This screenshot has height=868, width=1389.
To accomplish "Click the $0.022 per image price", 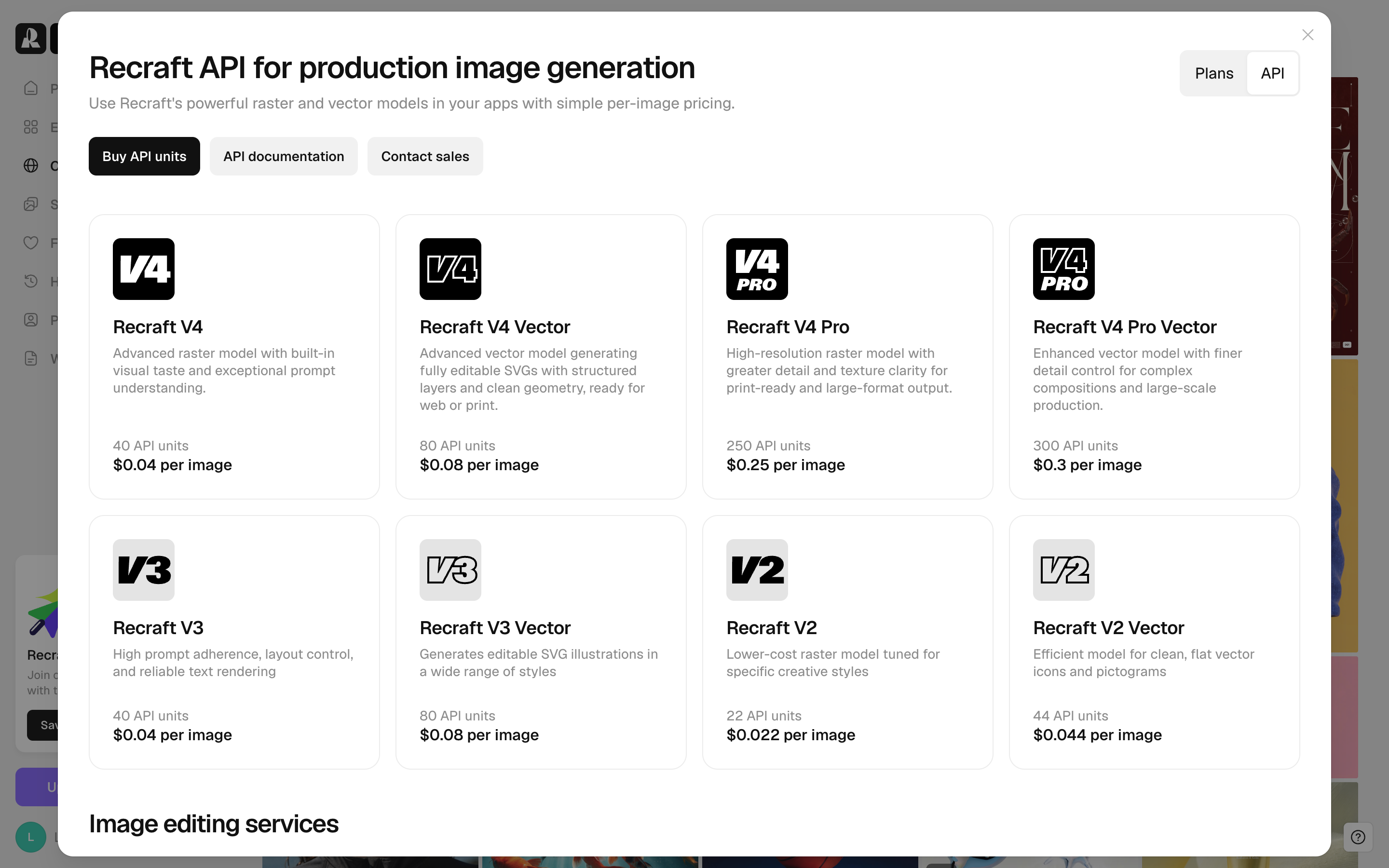I will pyautogui.click(x=791, y=735).
